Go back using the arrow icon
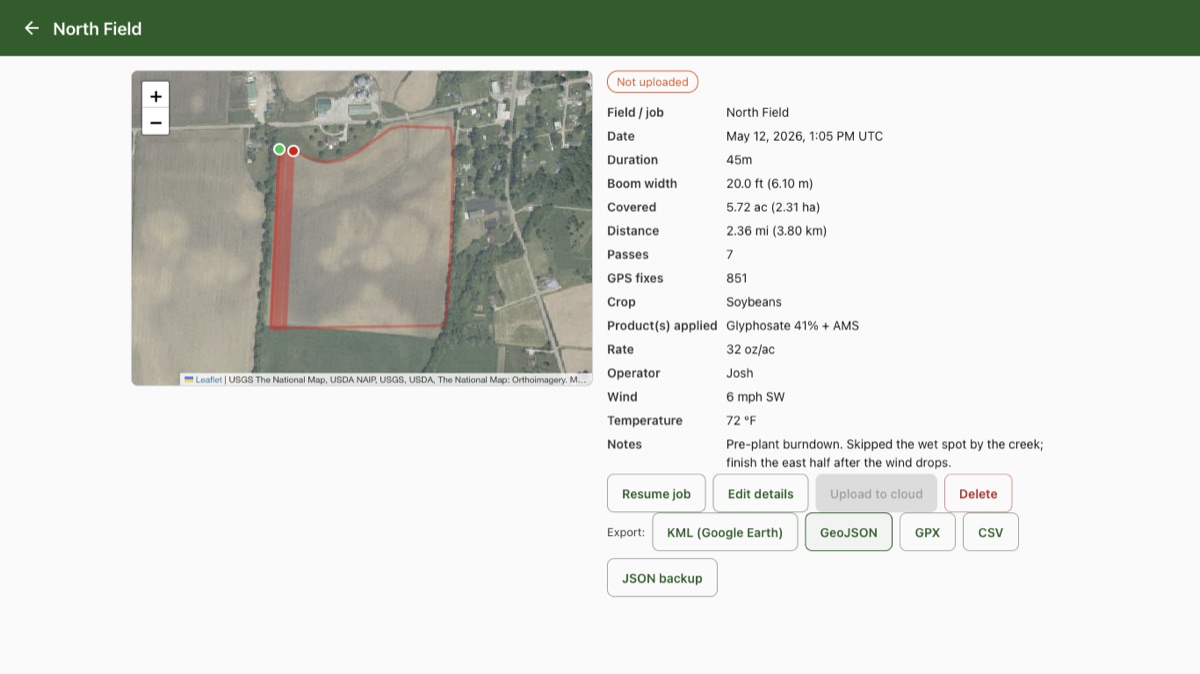 pos(32,28)
